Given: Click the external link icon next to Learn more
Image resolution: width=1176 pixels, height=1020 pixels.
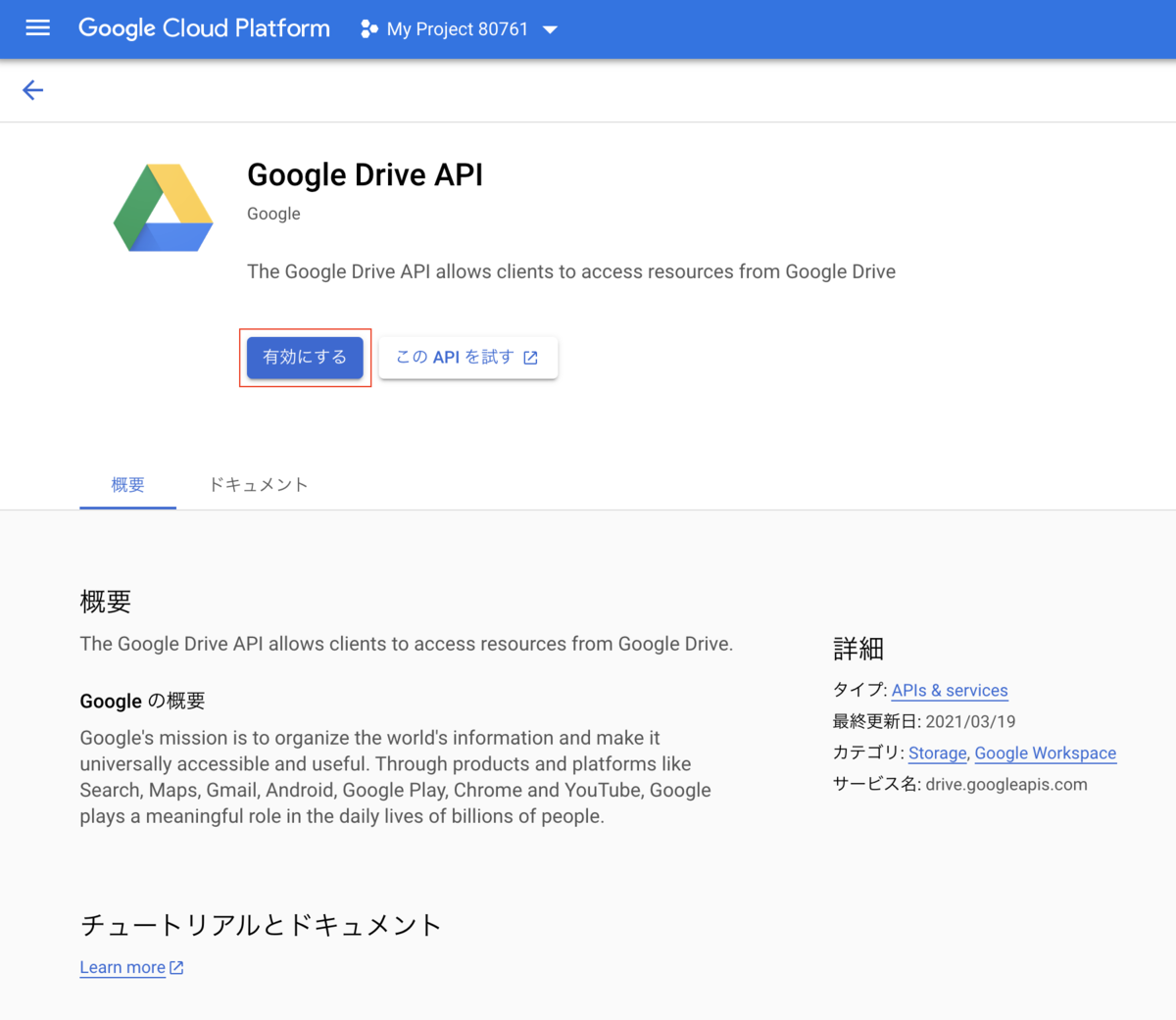Looking at the screenshot, I should click(176, 966).
